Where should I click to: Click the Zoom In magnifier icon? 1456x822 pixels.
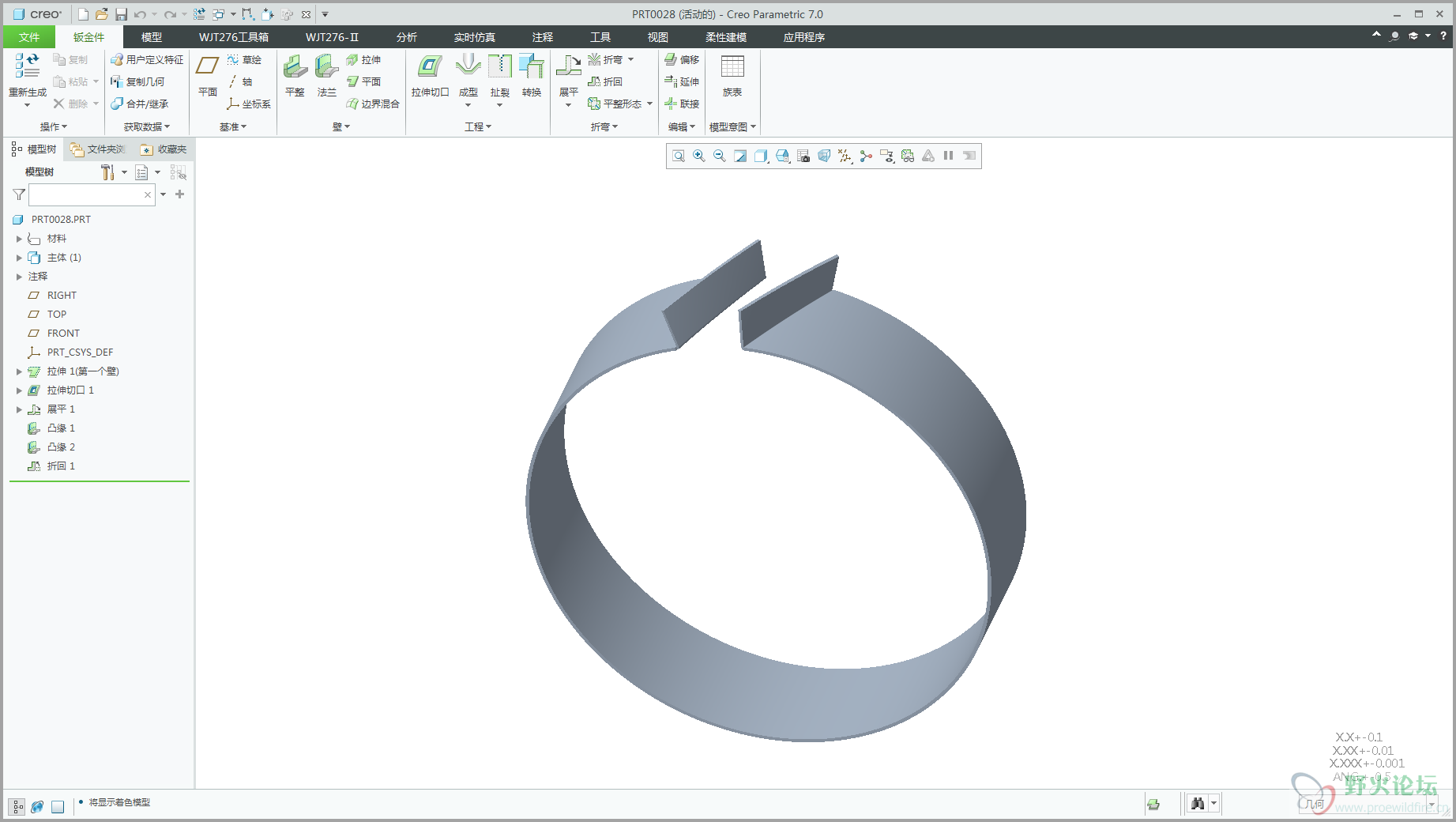point(699,156)
